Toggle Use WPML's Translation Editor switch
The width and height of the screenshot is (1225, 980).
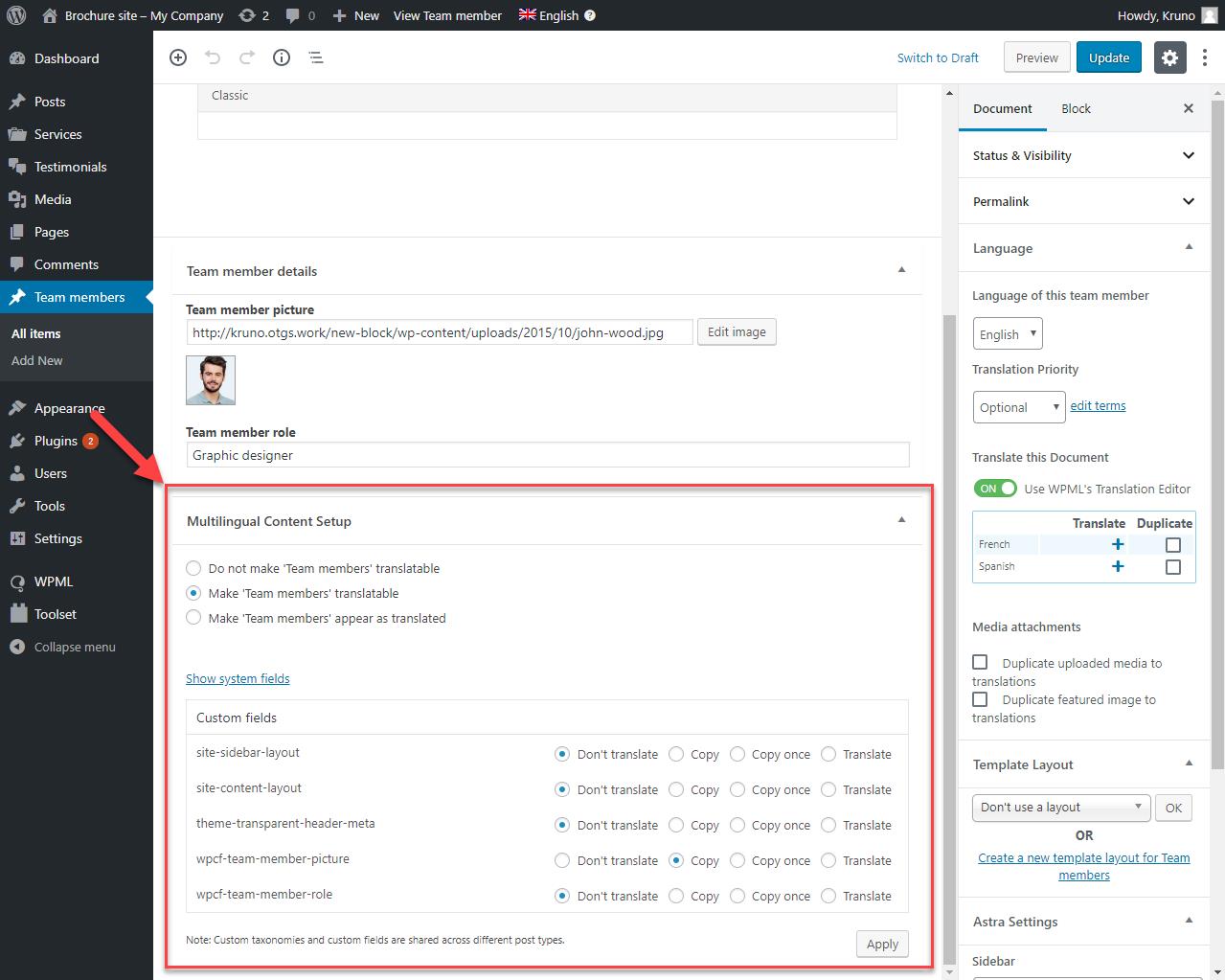[x=994, y=489]
